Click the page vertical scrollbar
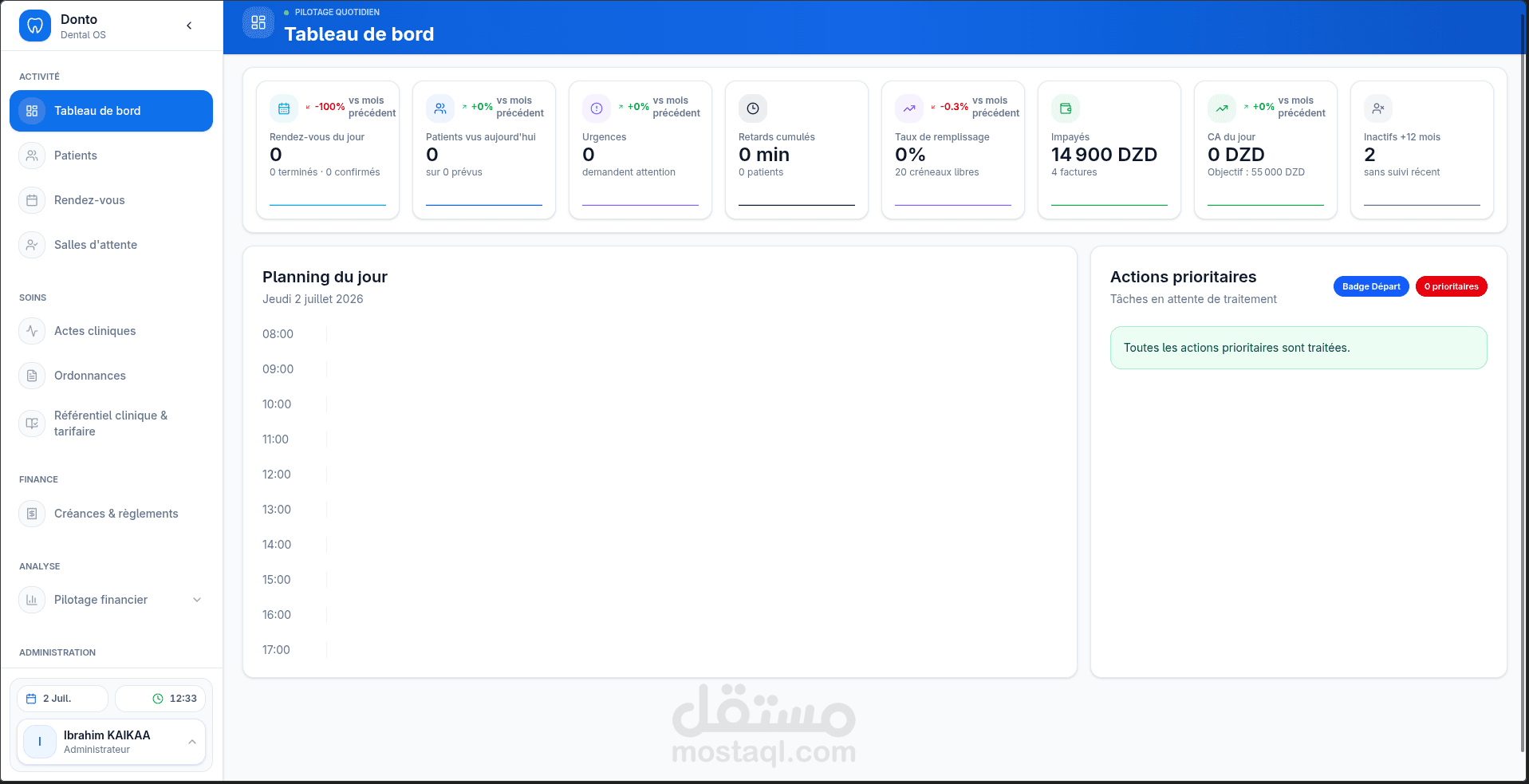The height and width of the screenshot is (784, 1529). pos(1523,383)
